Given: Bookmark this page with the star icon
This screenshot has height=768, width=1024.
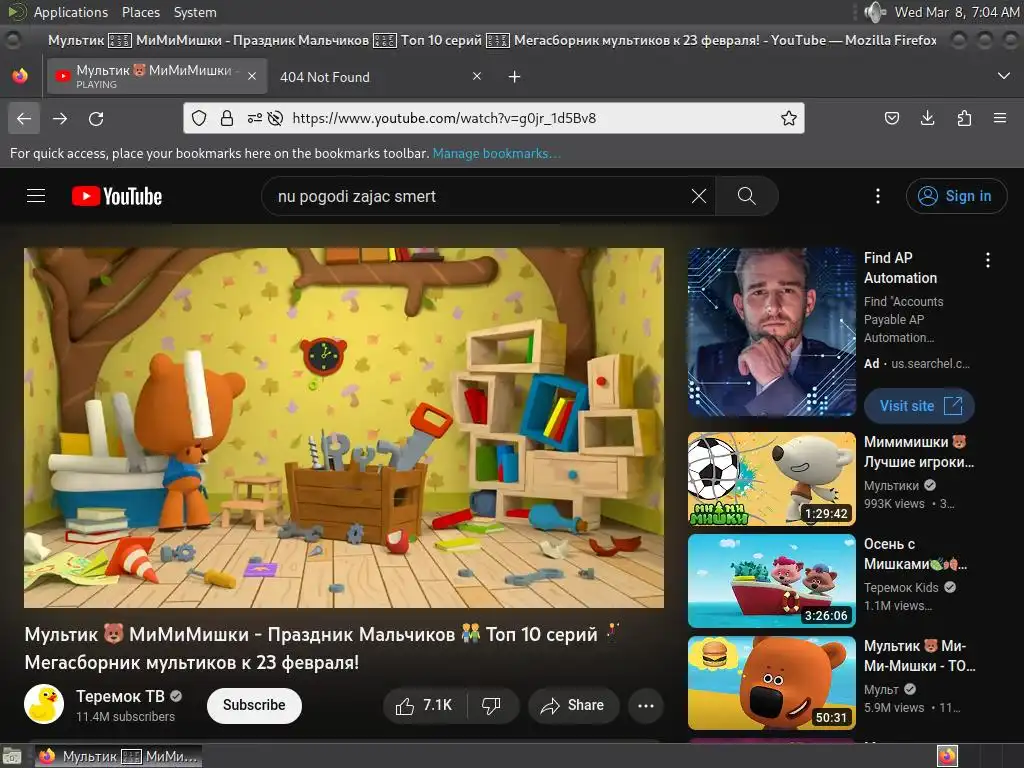Looking at the screenshot, I should pyautogui.click(x=789, y=118).
